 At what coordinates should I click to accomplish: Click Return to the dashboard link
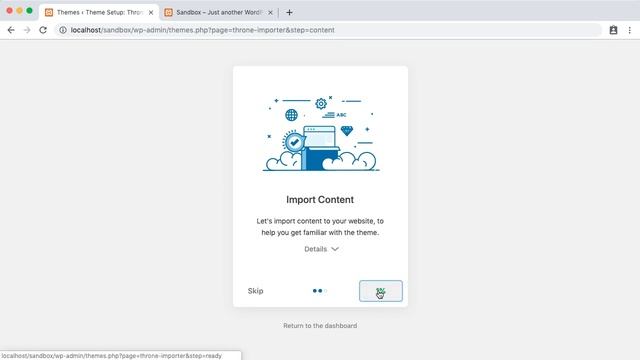320,326
